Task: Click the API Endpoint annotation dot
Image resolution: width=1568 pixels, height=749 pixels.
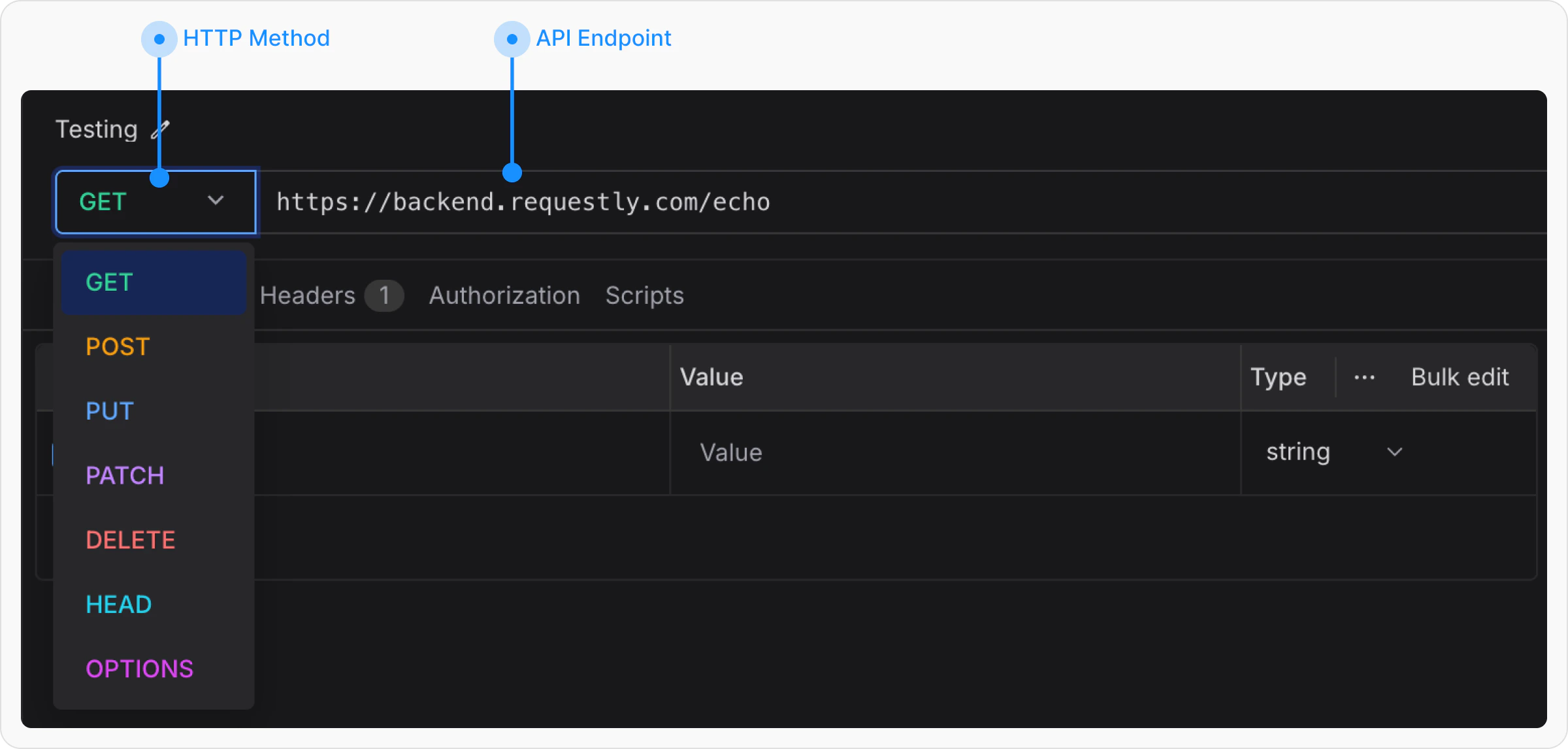Action: pos(512,39)
